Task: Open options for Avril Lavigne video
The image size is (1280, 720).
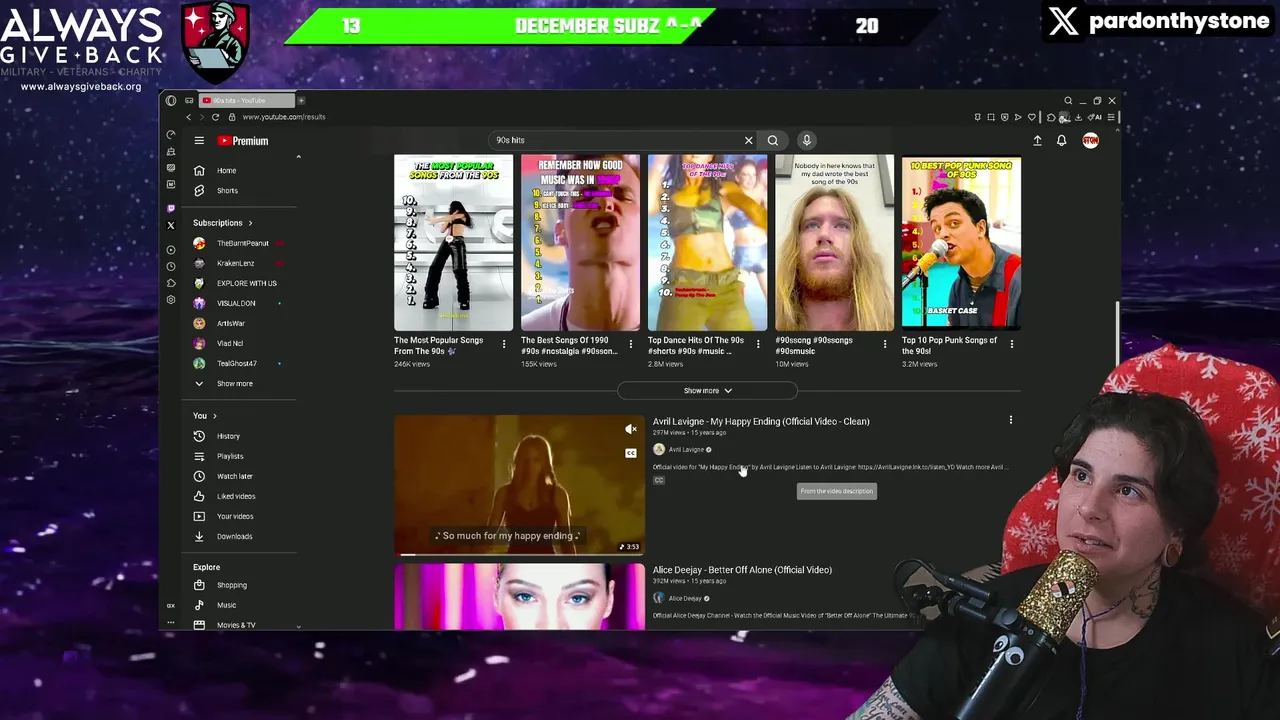Action: click(1011, 421)
